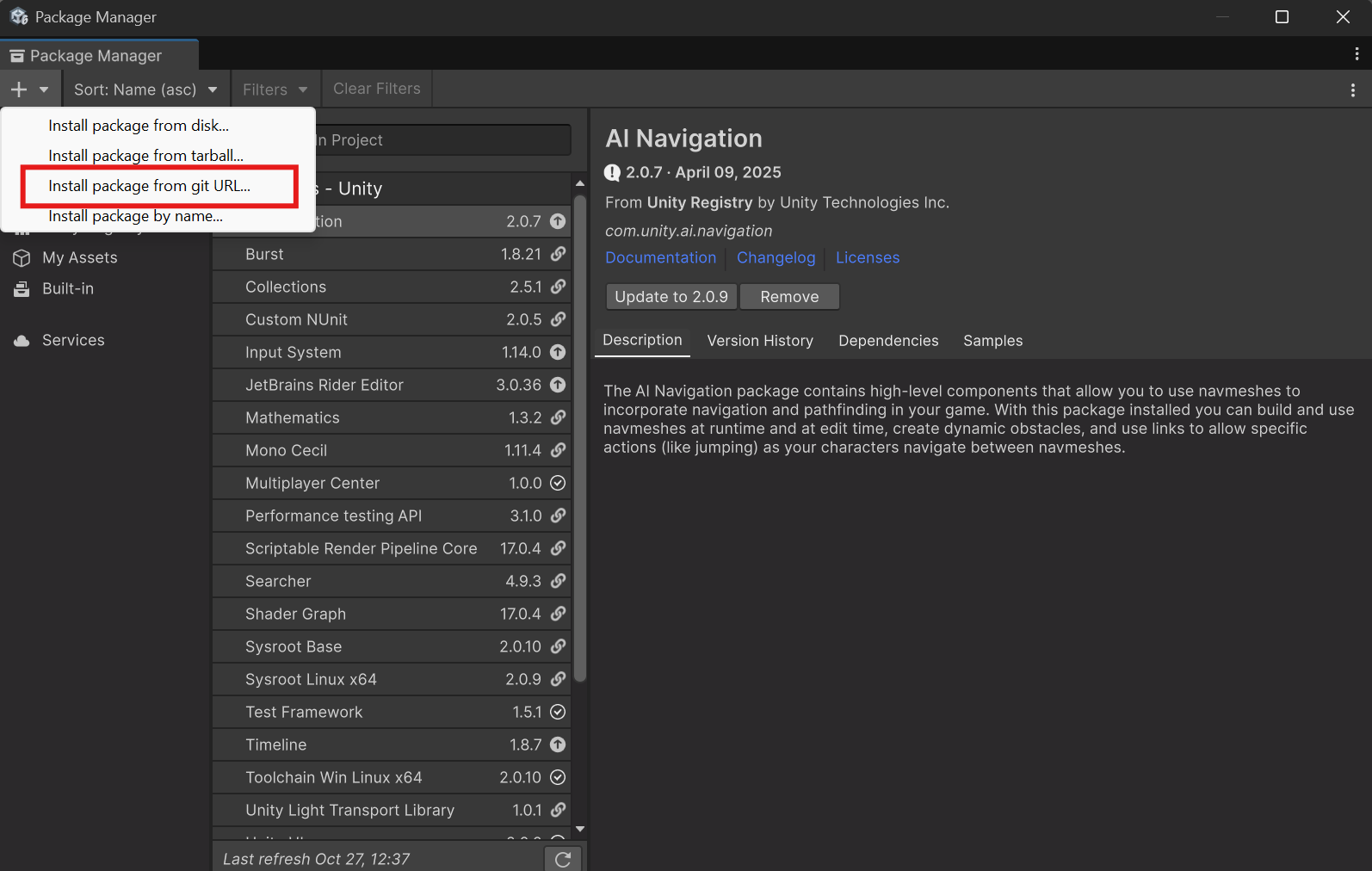
Task: Select Install package from git URL
Action: [x=150, y=186]
